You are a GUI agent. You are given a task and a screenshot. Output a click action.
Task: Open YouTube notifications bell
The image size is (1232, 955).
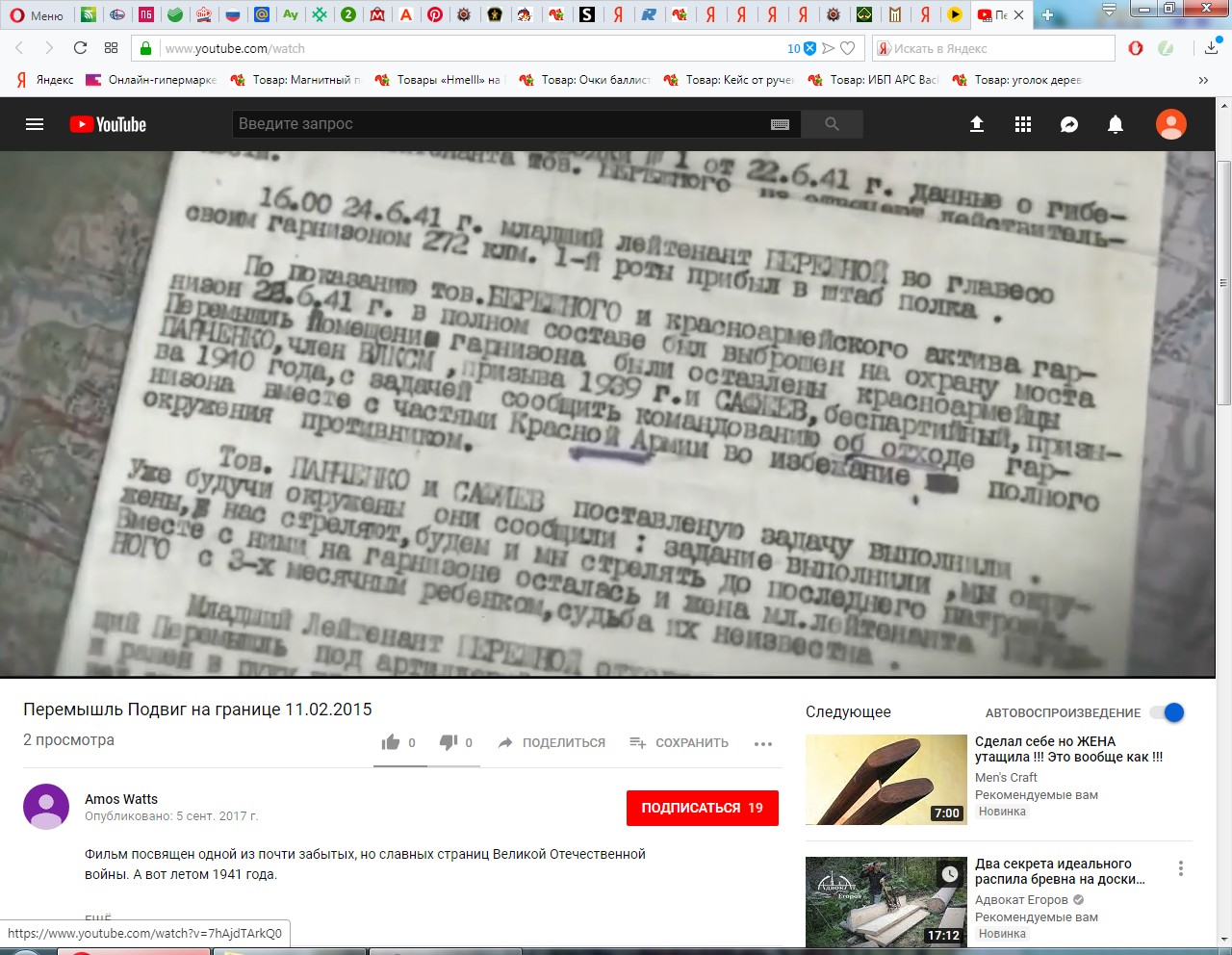click(1115, 124)
